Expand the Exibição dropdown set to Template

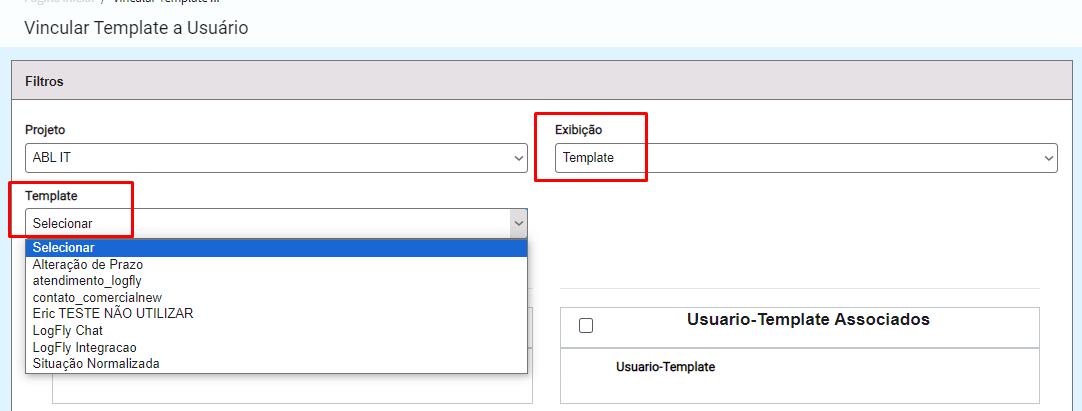click(806, 158)
